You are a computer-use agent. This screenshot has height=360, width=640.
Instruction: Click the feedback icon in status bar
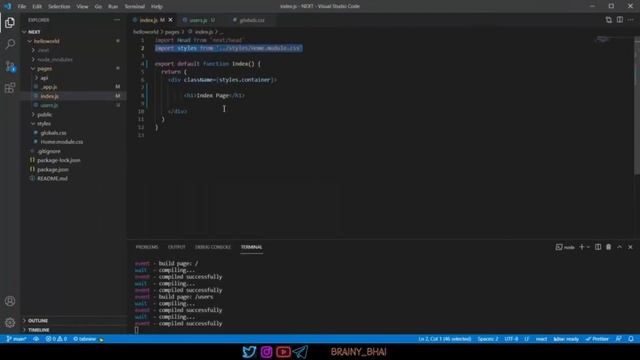tap(619, 339)
